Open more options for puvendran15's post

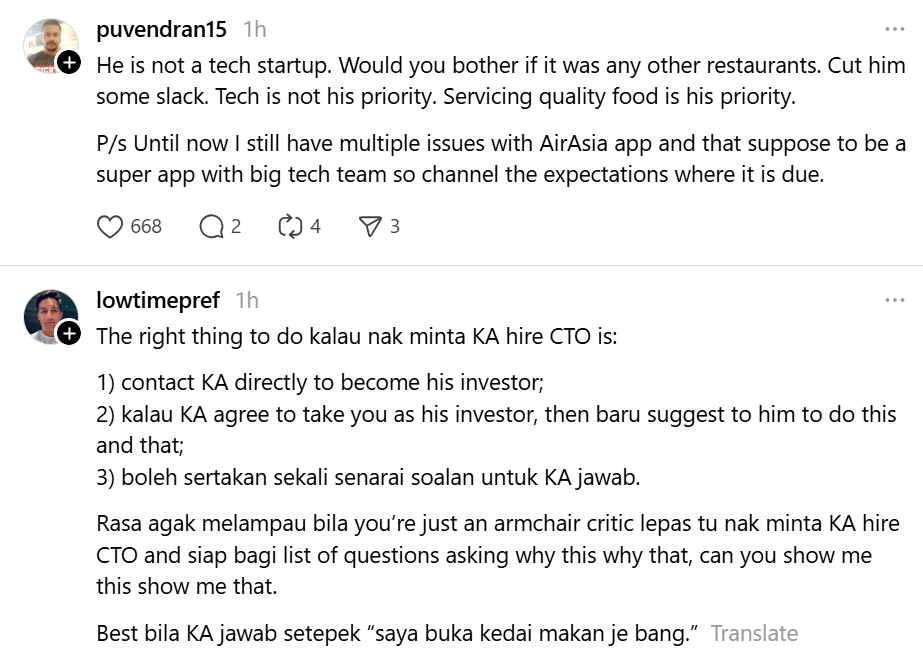pos(893,30)
